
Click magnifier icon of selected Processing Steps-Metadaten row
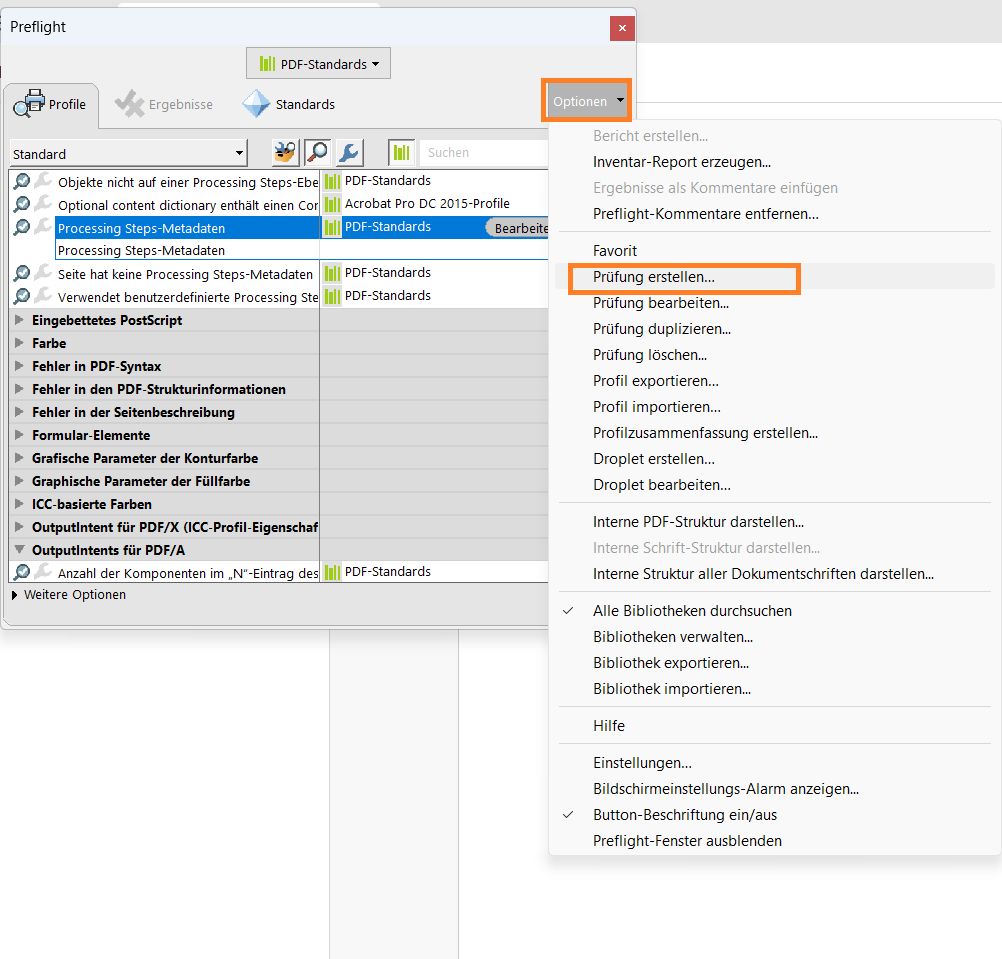[22, 227]
